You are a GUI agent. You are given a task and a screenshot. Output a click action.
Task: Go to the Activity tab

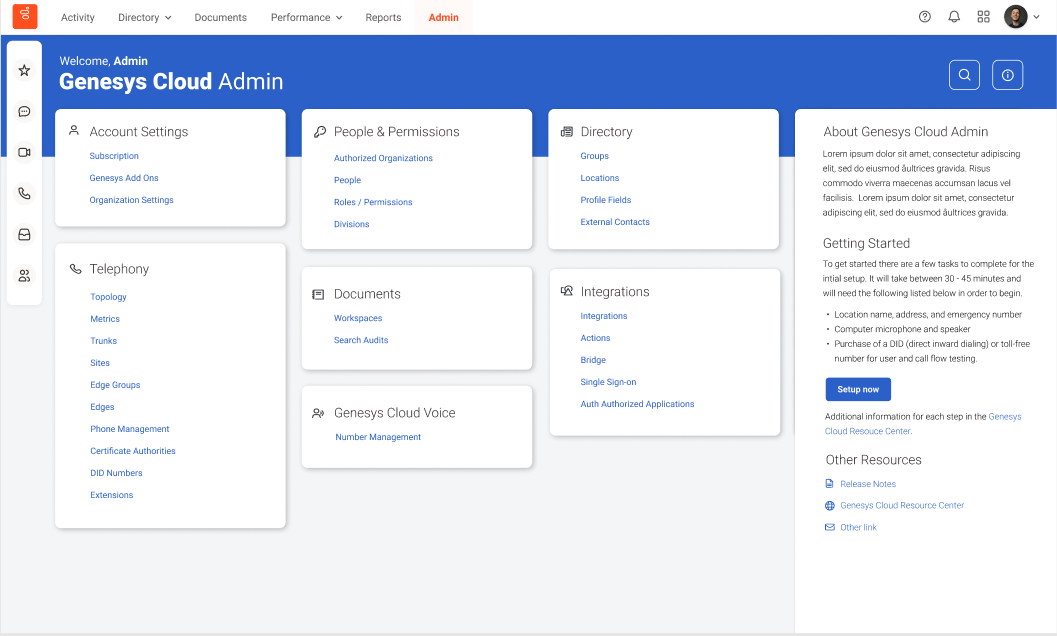click(x=78, y=17)
